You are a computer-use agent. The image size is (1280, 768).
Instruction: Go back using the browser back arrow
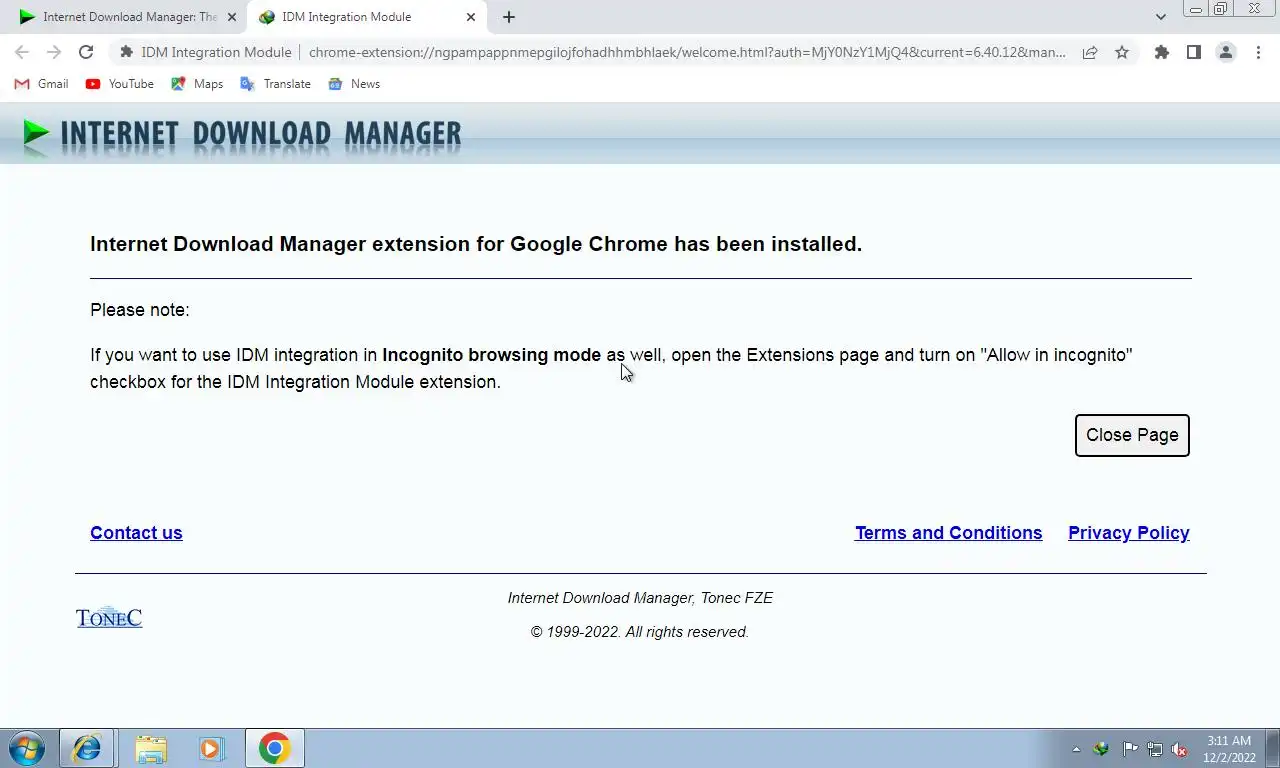pyautogui.click(x=22, y=52)
